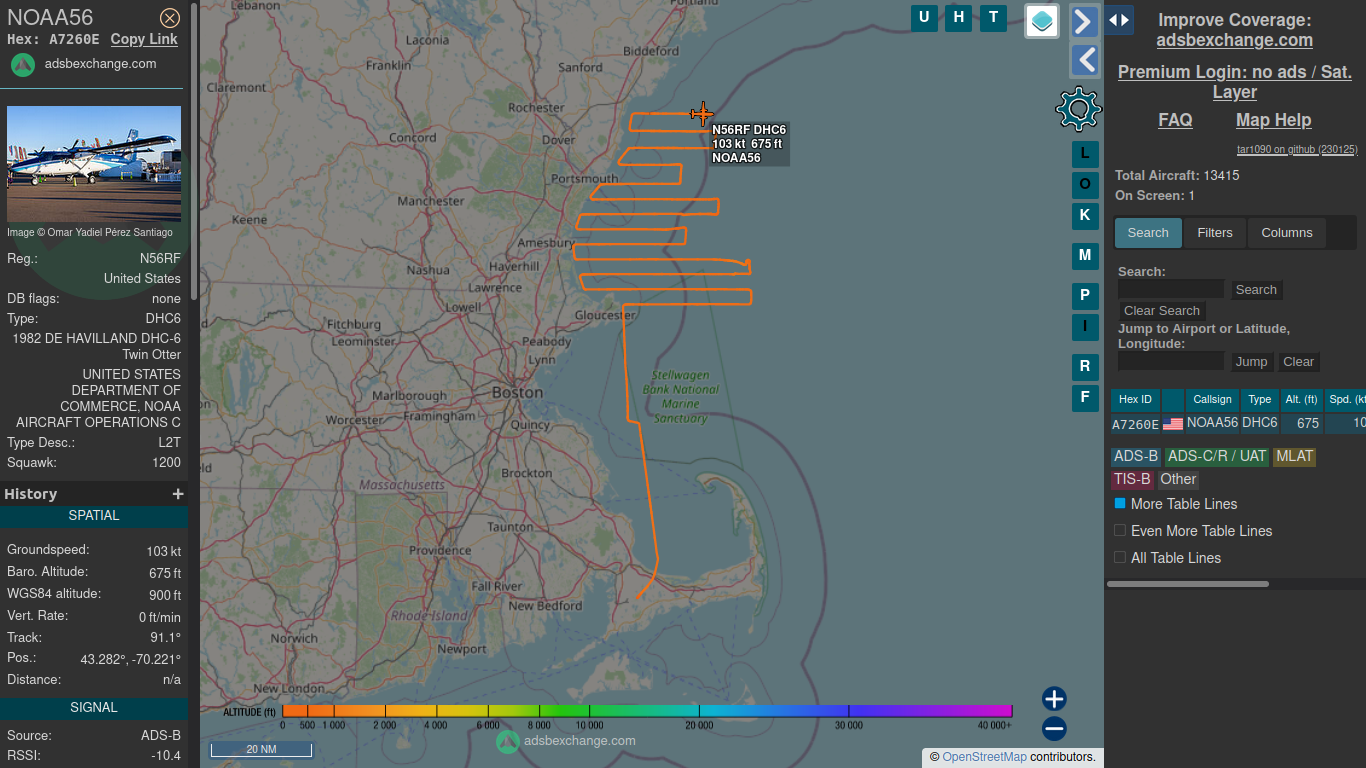Click the ADS-C/R / UAT legend label
Image resolution: width=1366 pixels, height=768 pixels.
pyautogui.click(x=1217, y=456)
